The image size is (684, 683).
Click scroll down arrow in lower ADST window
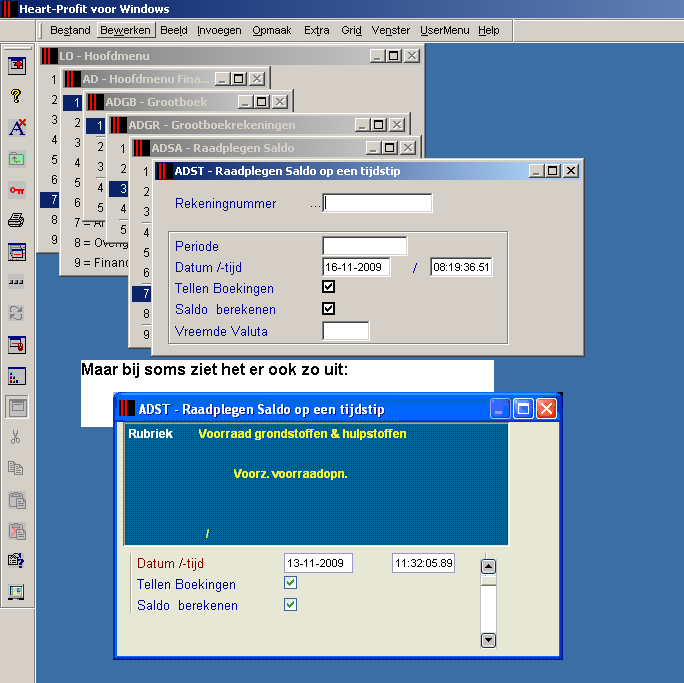(488, 640)
